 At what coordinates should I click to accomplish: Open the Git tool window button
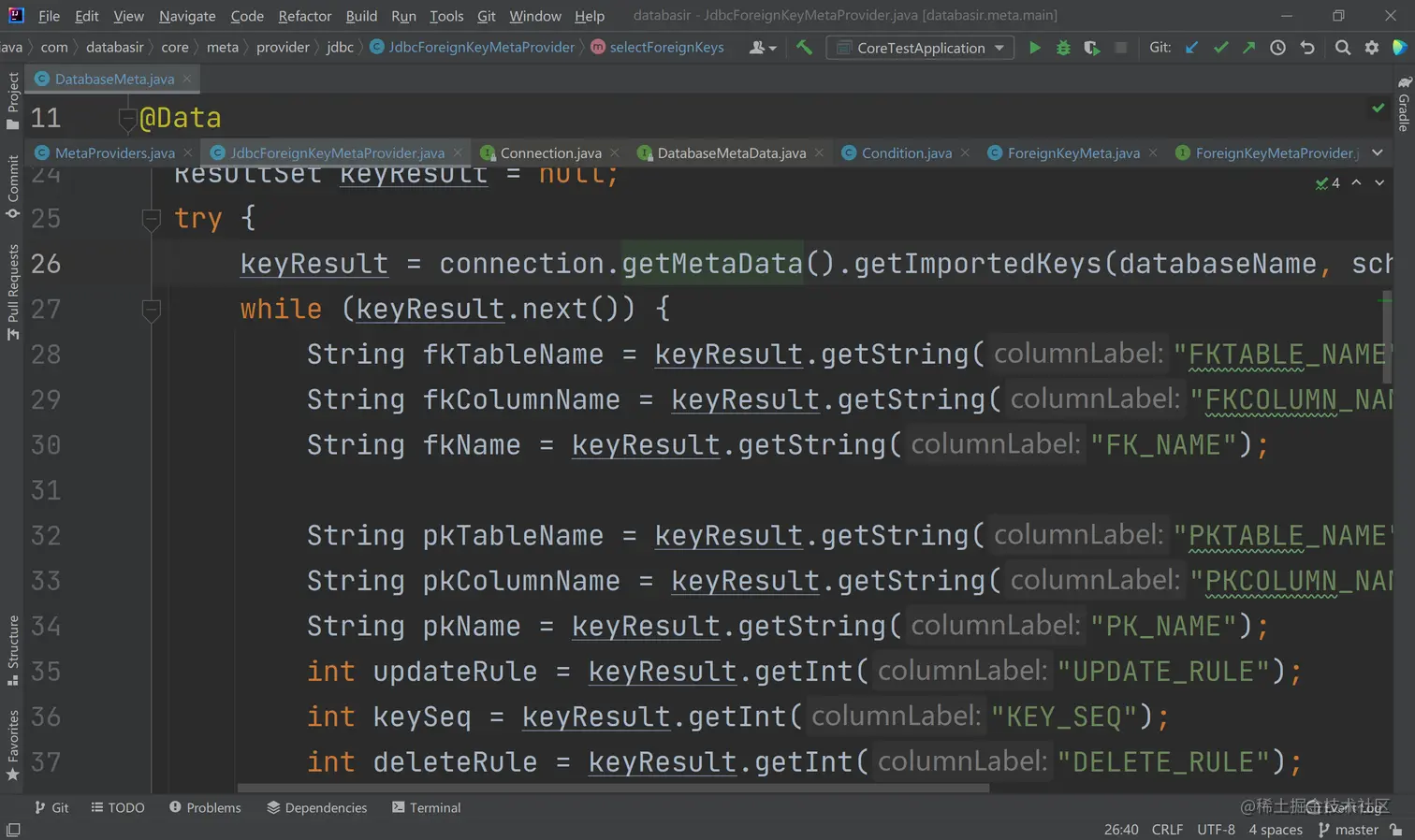click(51, 807)
